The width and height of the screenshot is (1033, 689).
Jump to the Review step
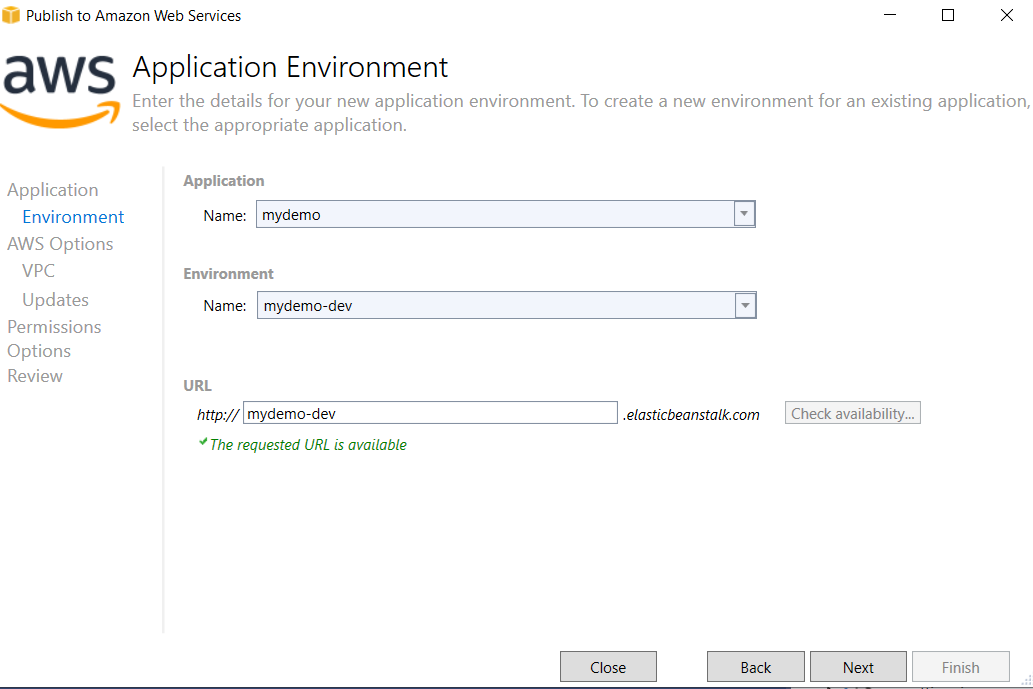point(35,375)
